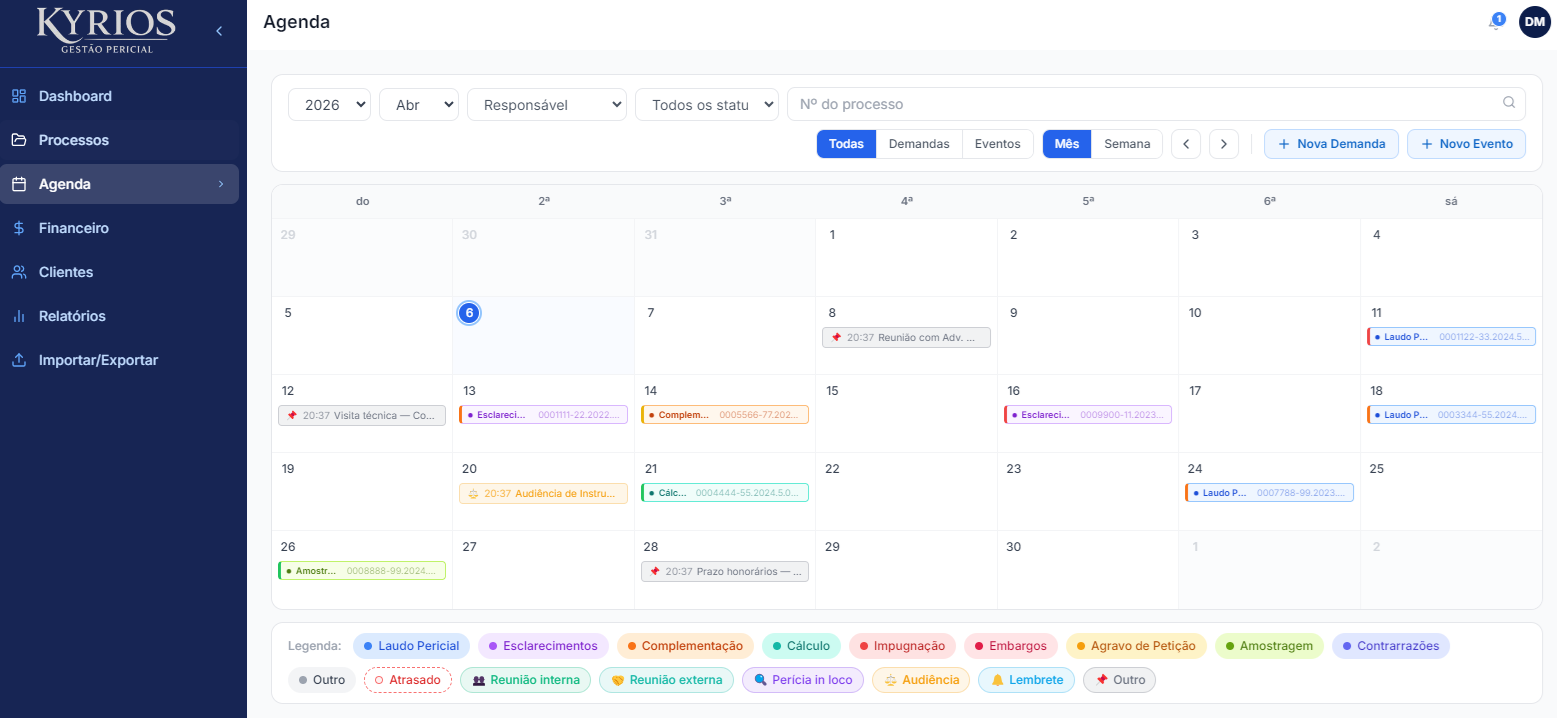Click the Kyrios Gestão Pericial logo
1557x718 pixels.
106,31
